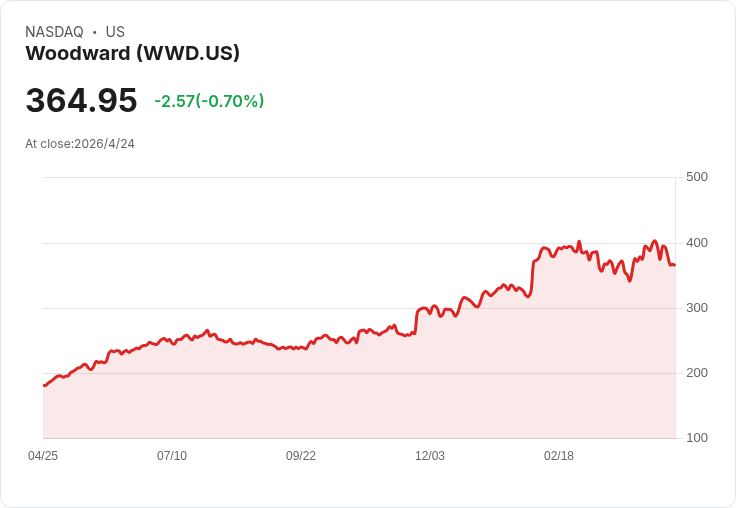Image resolution: width=736 pixels, height=508 pixels.
Task: Click the At close 2026/4/24 timestamp
Action: click(80, 144)
